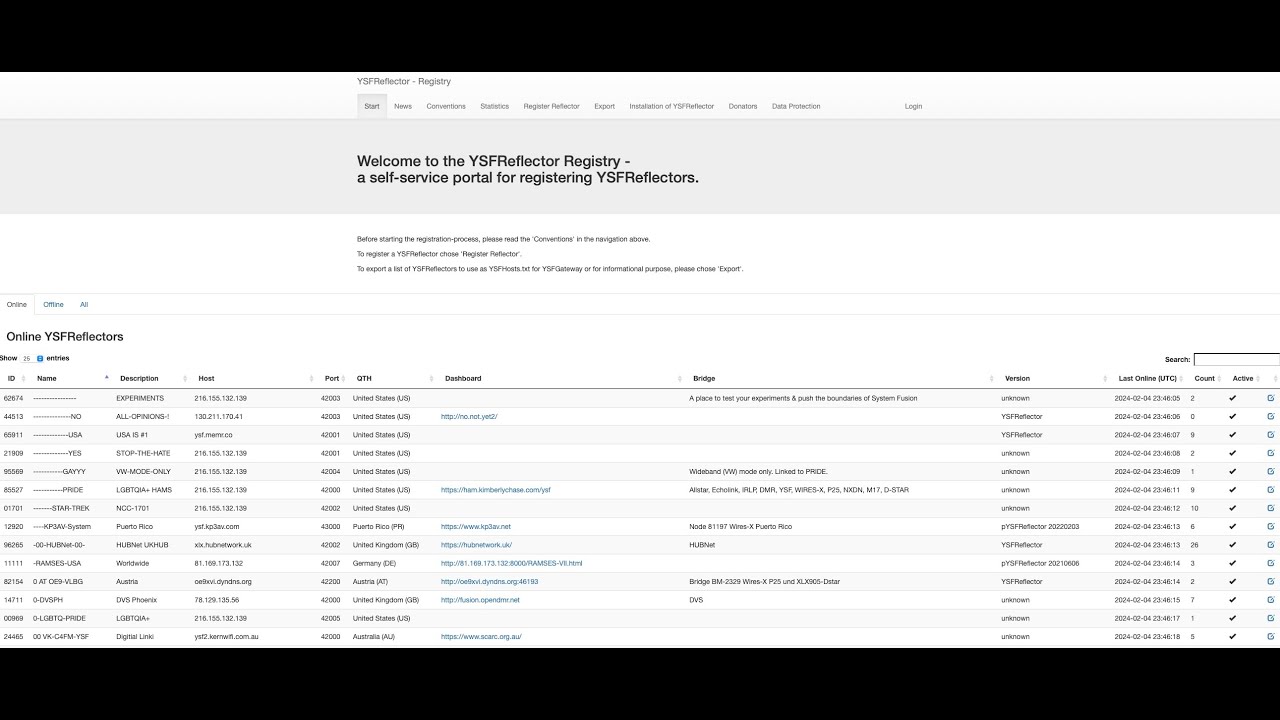The width and height of the screenshot is (1280, 720).
Task: Open edit icon for LGBTQIA+ HAMS row
Action: pyautogui.click(x=1271, y=490)
